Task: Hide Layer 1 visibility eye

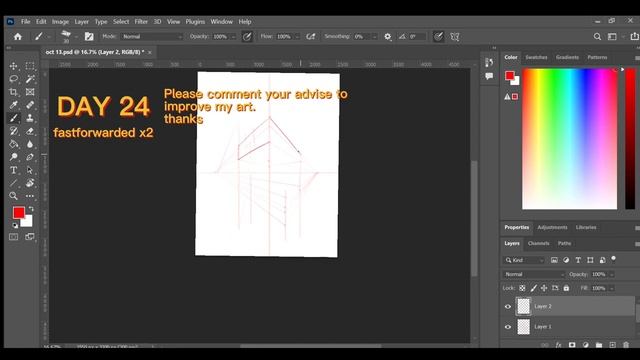Action: pos(508,327)
